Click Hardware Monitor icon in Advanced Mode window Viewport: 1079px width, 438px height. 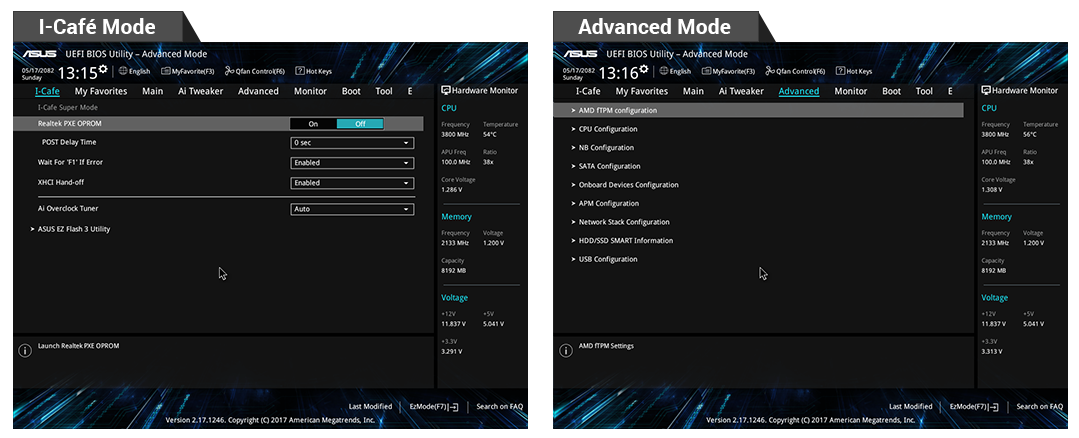click(x=986, y=90)
